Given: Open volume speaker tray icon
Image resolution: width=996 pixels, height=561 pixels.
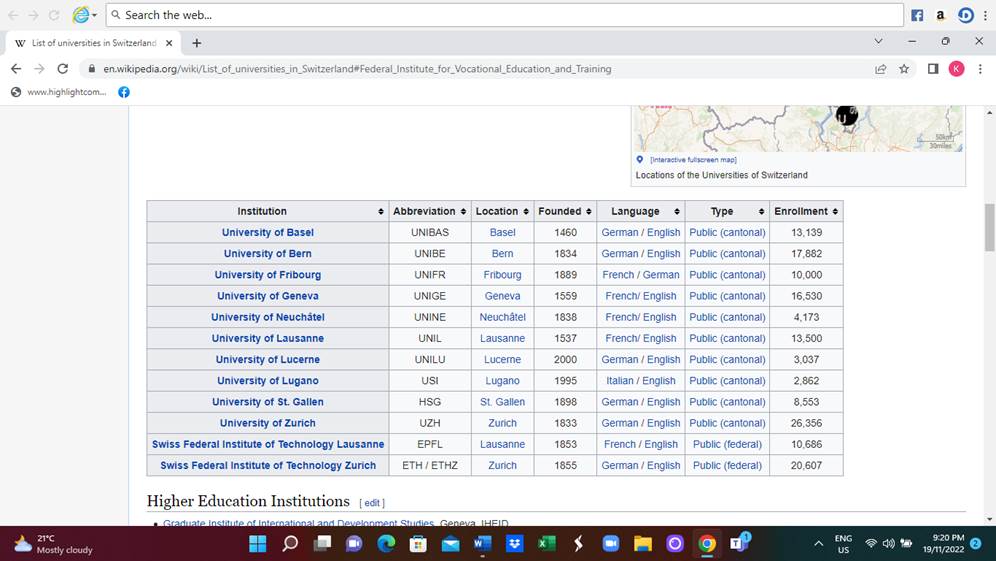Looking at the screenshot, I should (888, 544).
